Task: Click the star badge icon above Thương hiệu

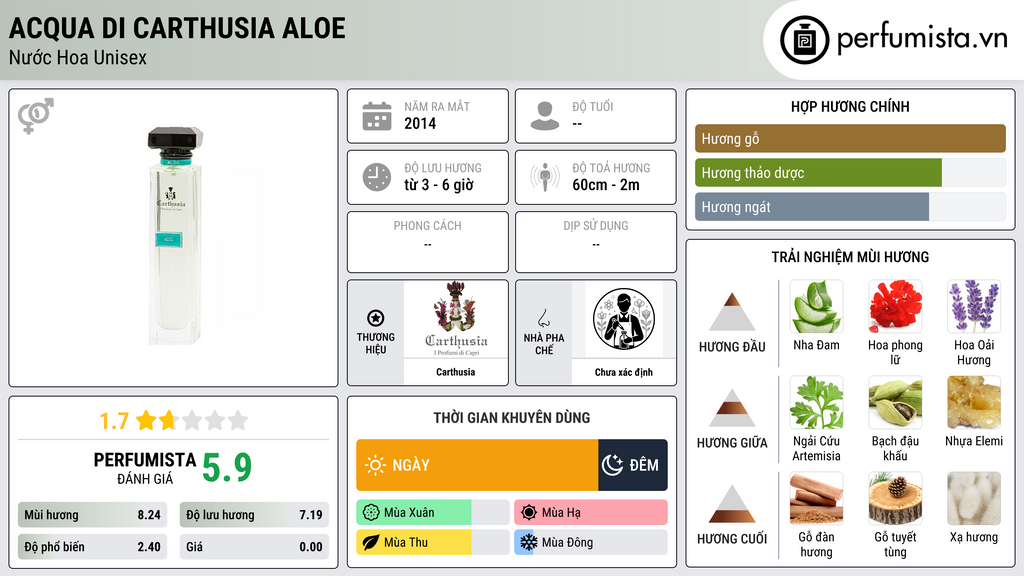Action: [376, 318]
